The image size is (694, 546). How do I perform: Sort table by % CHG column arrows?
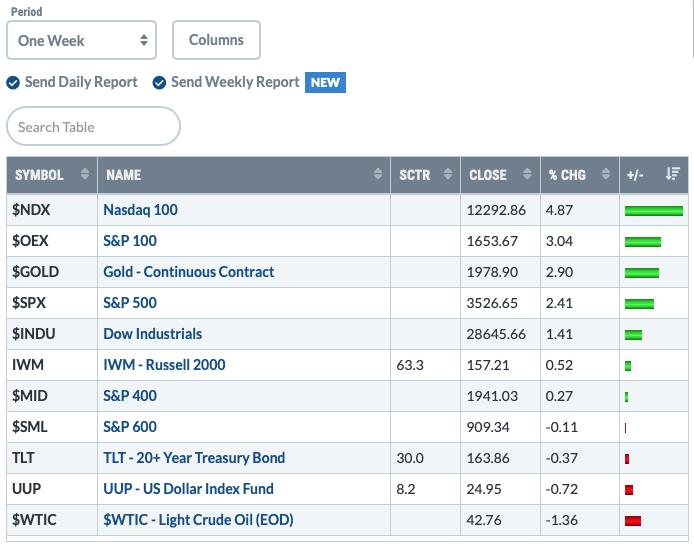[x=606, y=174]
